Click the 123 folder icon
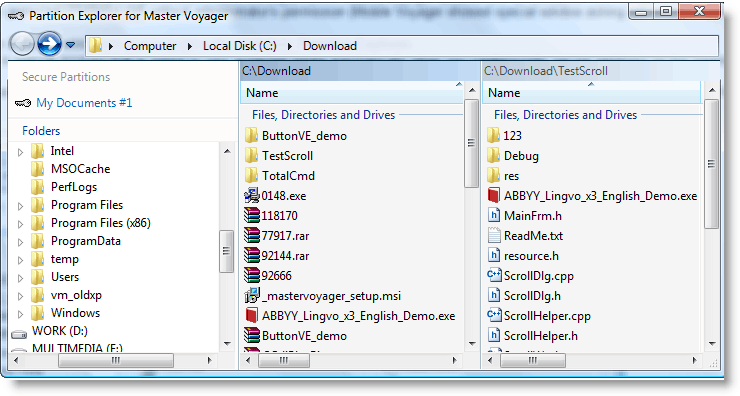 click(493, 135)
